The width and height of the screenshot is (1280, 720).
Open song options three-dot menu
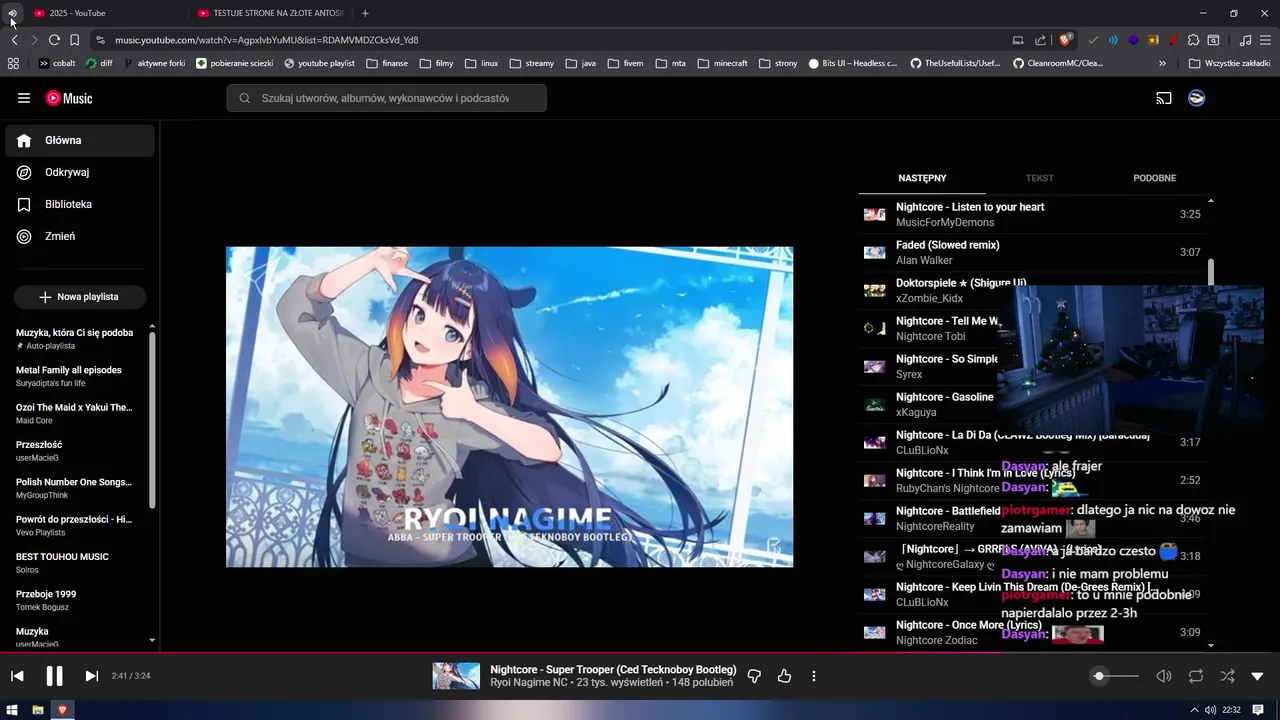pyautogui.click(x=814, y=676)
